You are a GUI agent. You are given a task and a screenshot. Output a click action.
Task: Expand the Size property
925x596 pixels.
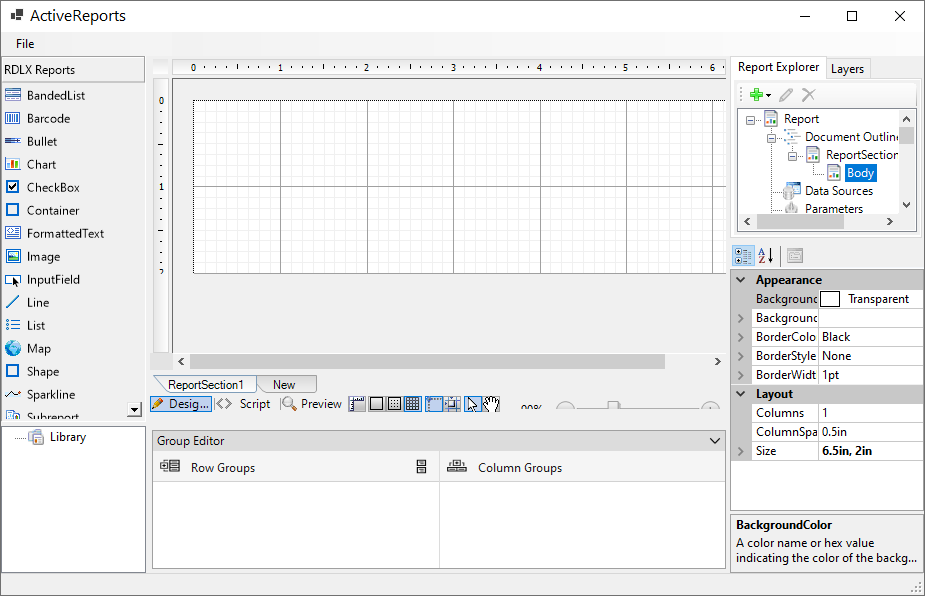(x=741, y=451)
